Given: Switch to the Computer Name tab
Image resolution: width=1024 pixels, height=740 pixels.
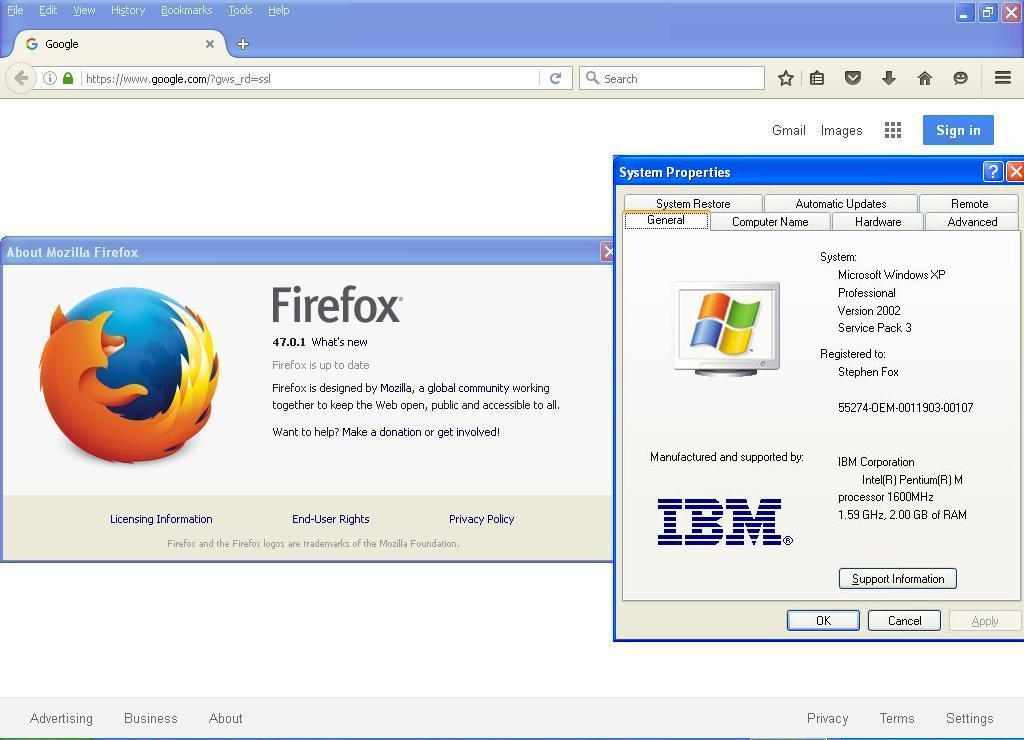Looking at the screenshot, I should pyautogui.click(x=770, y=221).
